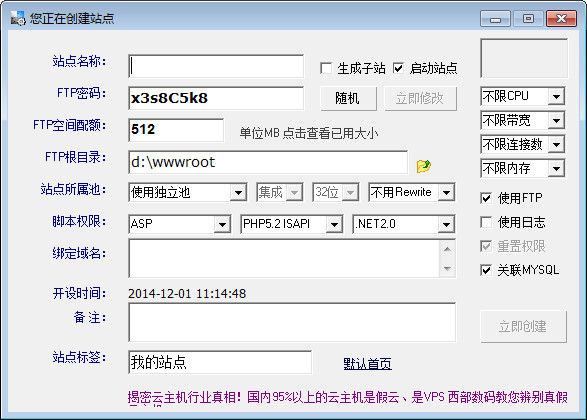Uncheck the 关联MYSQL option
The width and height of the screenshot is (587, 420).
(486, 270)
